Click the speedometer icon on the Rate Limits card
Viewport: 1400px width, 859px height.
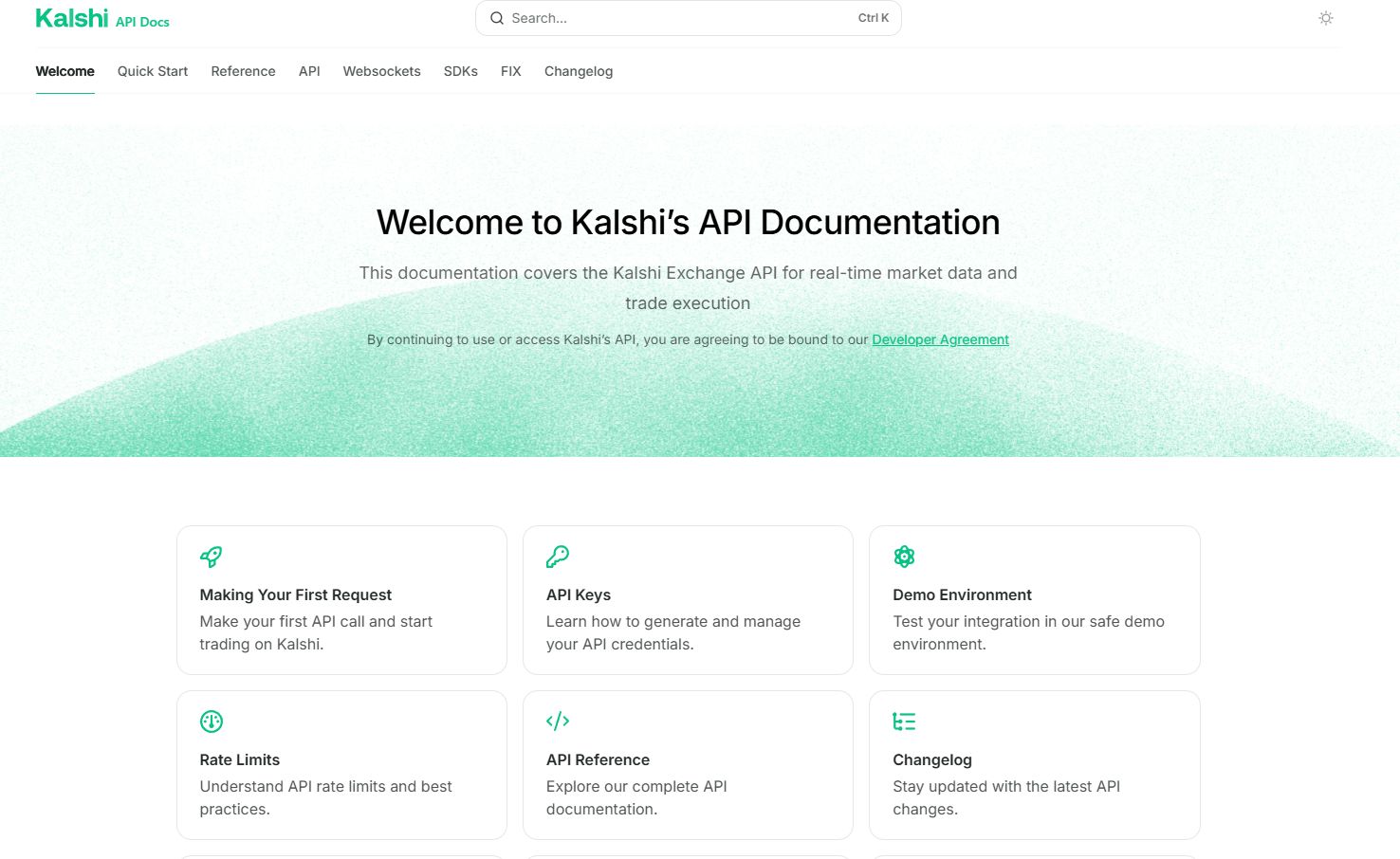(x=211, y=722)
